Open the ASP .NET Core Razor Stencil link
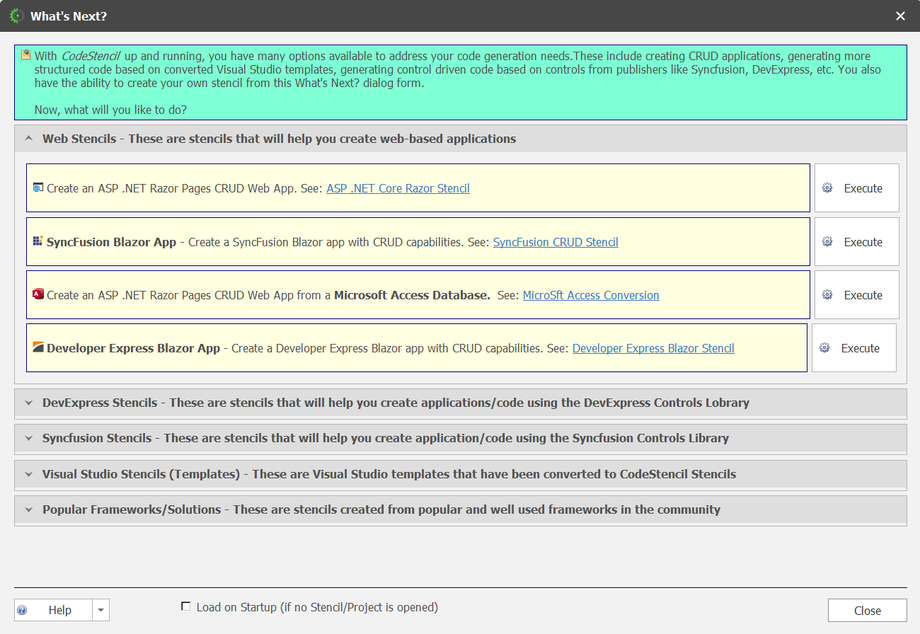 click(397, 188)
